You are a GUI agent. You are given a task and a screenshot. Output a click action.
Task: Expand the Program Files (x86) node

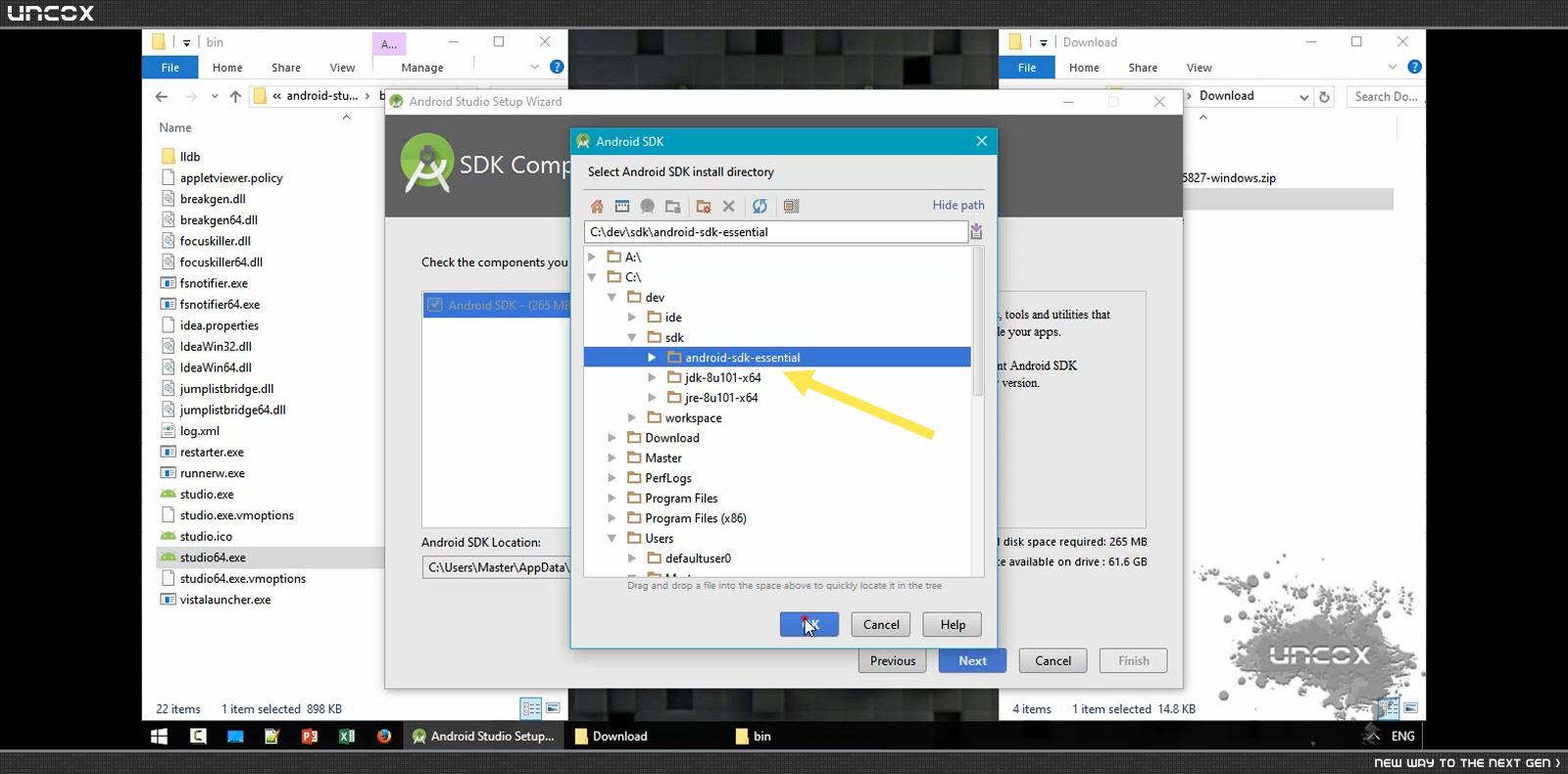pyautogui.click(x=612, y=518)
